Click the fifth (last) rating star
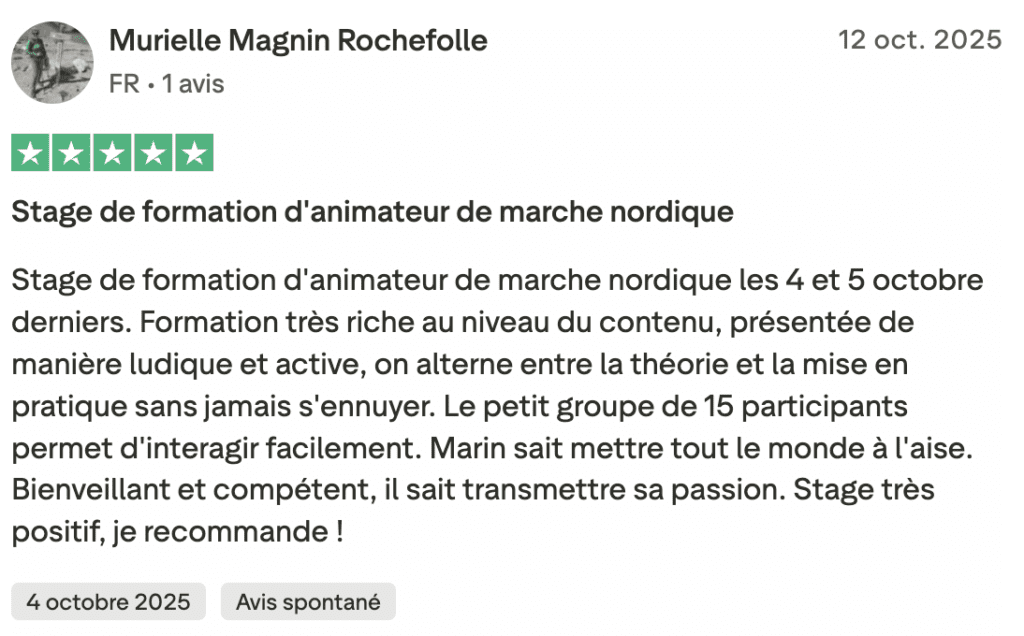The height and width of the screenshot is (636, 1024). click(x=194, y=153)
